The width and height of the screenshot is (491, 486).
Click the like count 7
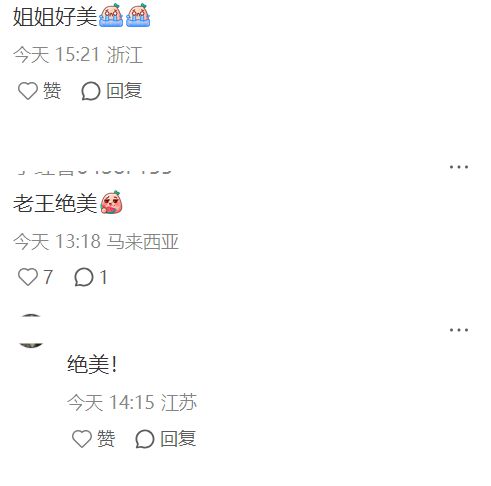[48, 277]
